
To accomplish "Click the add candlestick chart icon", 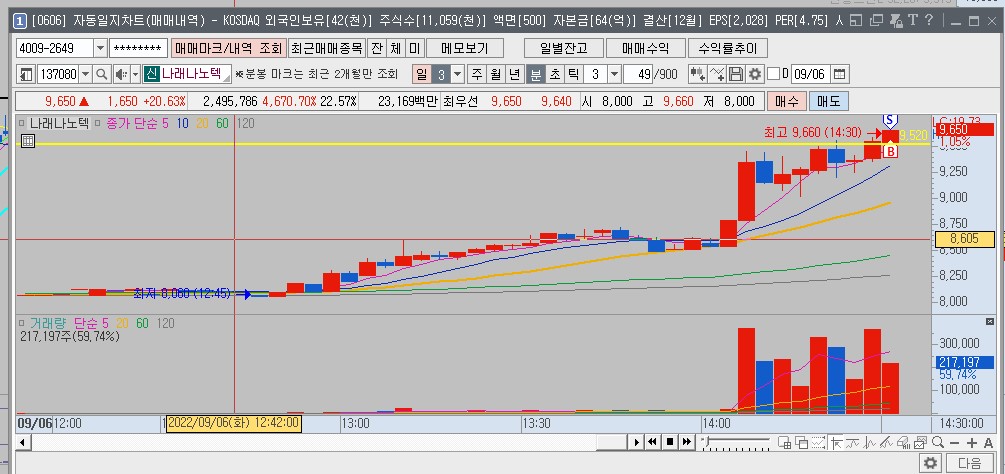I will pos(698,74).
